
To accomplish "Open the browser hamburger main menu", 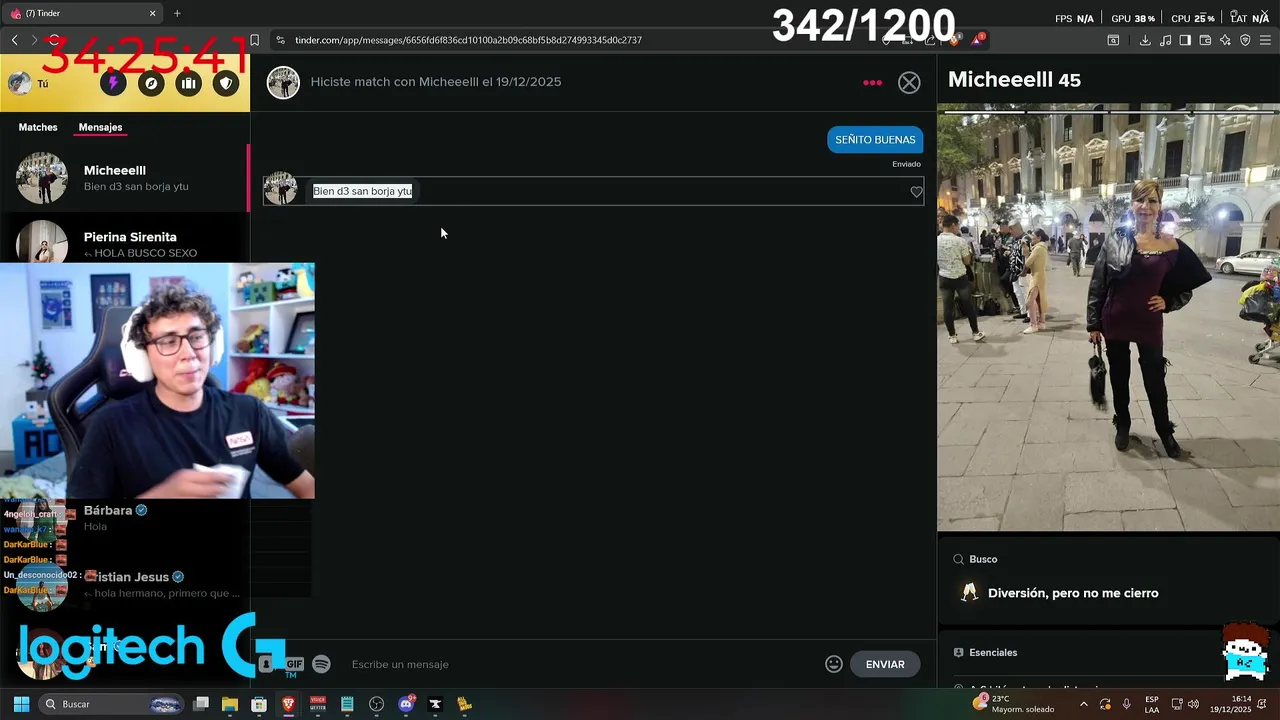I will tap(1265, 40).
